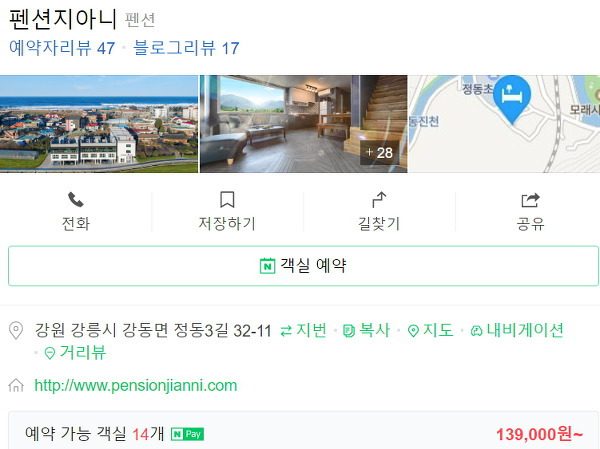
Task: Share the listing with the 공유 icon
Action: pos(530,199)
